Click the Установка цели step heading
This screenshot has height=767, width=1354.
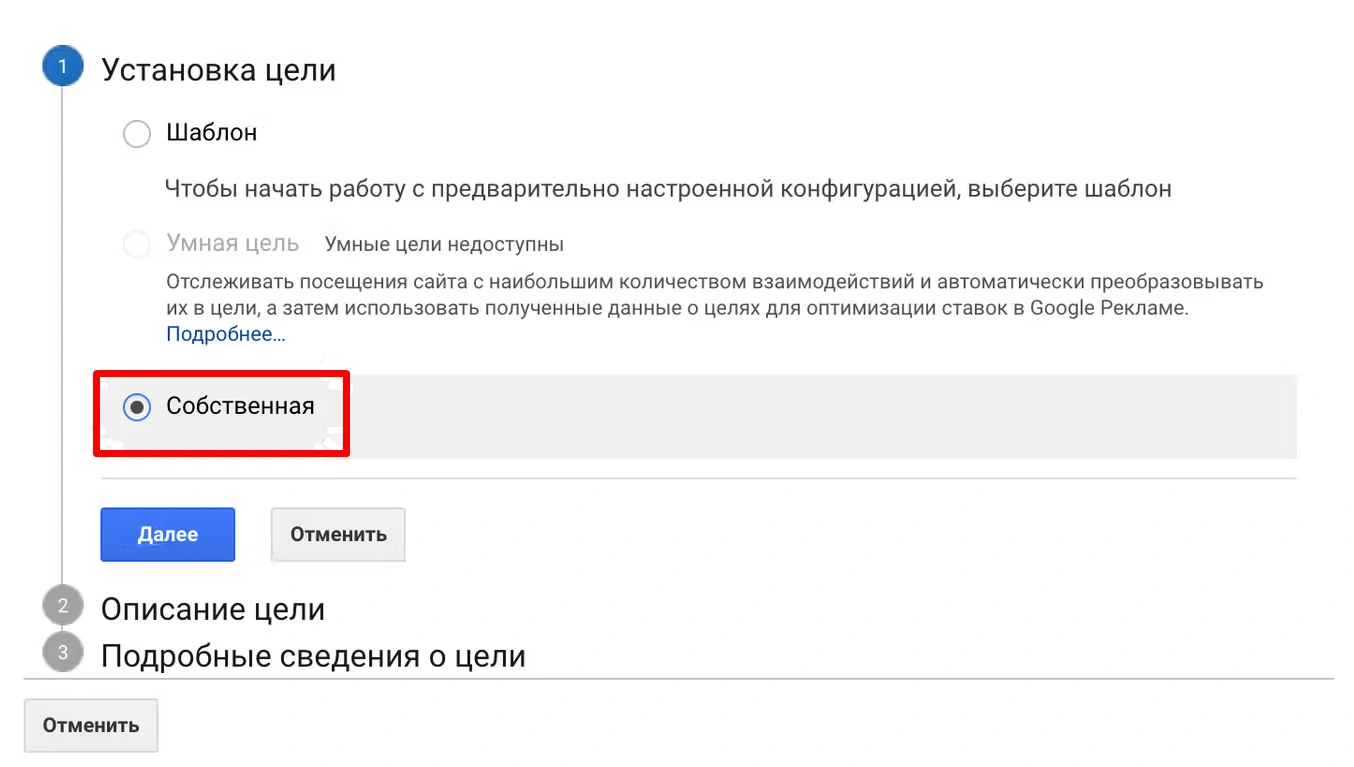[x=218, y=70]
